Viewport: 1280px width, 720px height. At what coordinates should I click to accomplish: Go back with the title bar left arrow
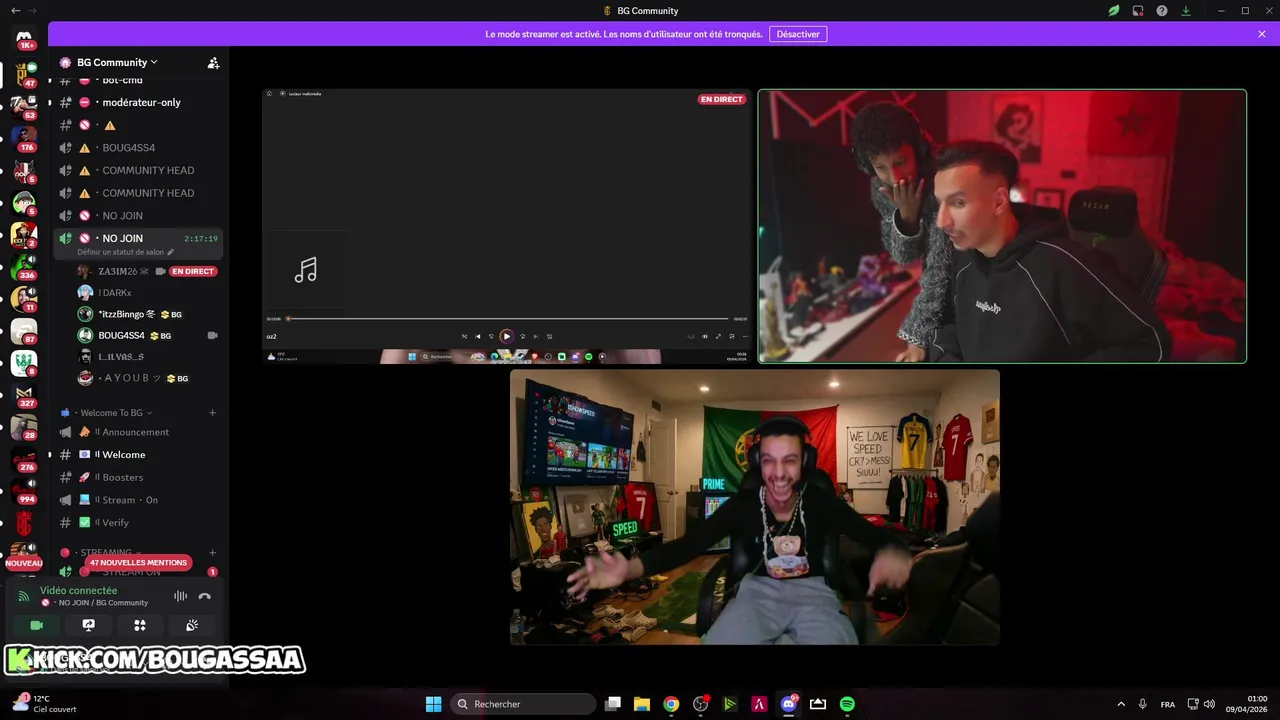15,11
